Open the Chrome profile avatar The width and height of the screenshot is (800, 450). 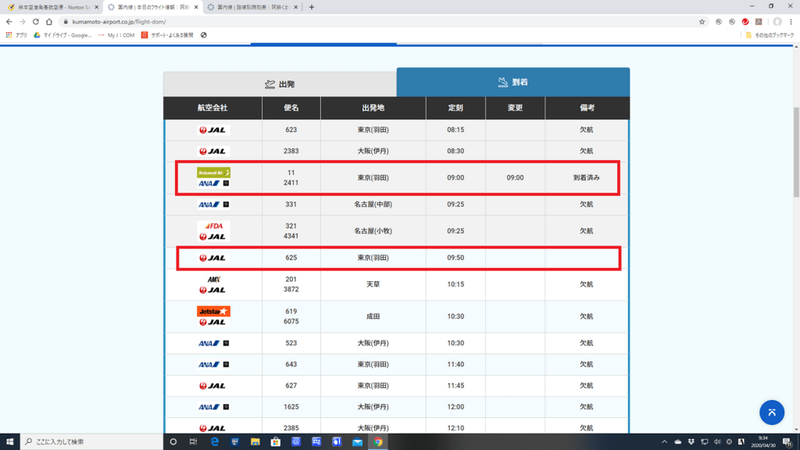pyautogui.click(x=777, y=22)
